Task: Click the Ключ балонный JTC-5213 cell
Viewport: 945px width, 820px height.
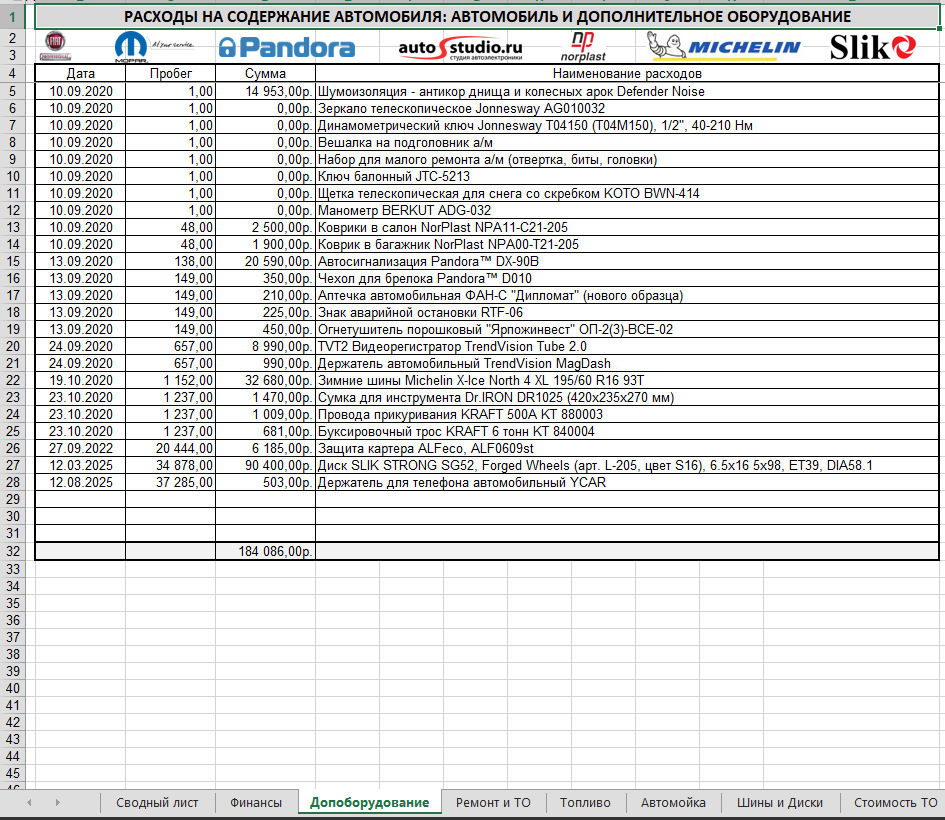Action: 627,177
